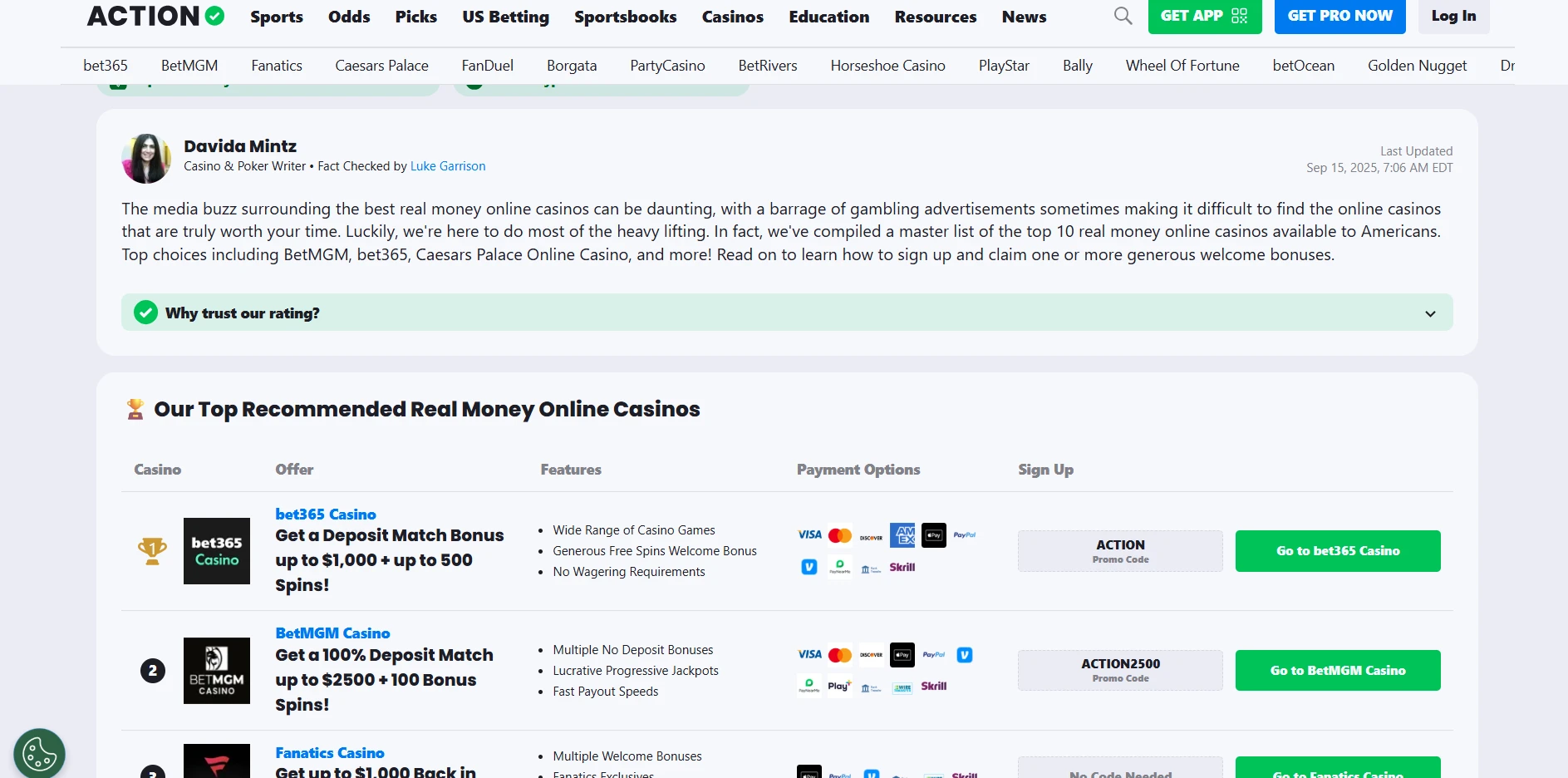The height and width of the screenshot is (778, 1568).
Task: Open the Resources menu
Action: click(x=936, y=17)
